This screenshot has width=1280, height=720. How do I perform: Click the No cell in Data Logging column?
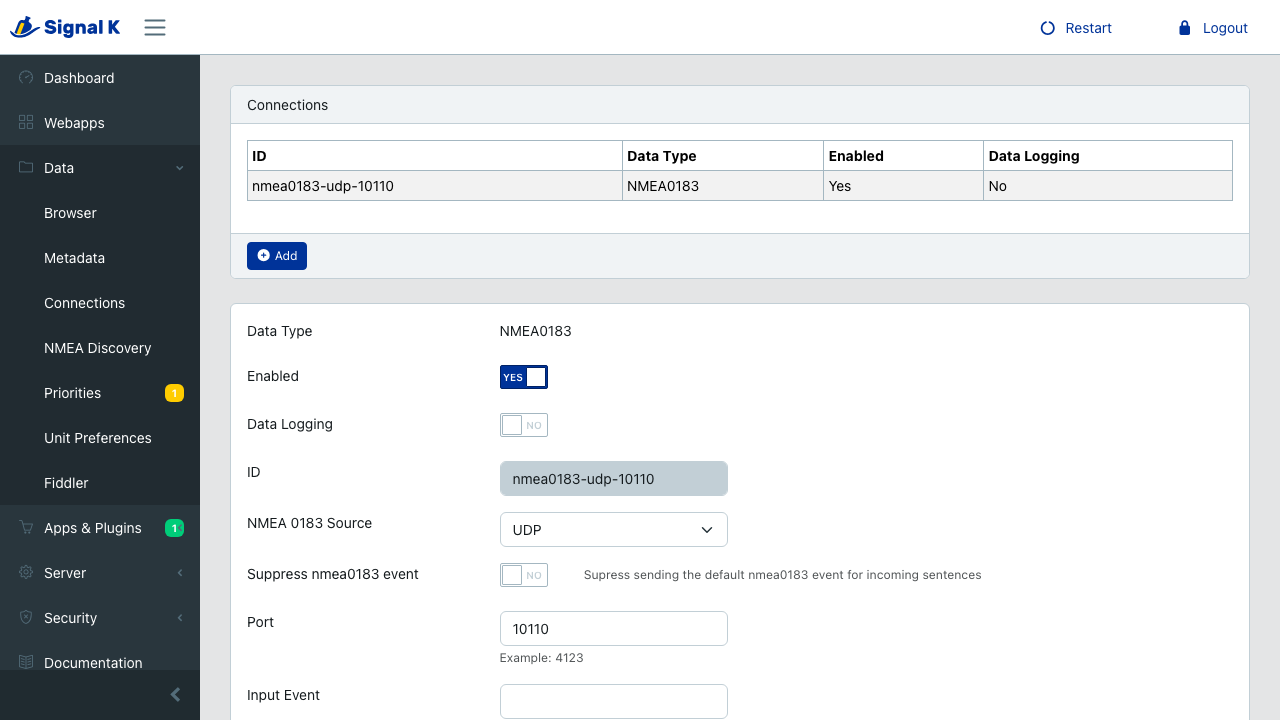(x=1108, y=186)
